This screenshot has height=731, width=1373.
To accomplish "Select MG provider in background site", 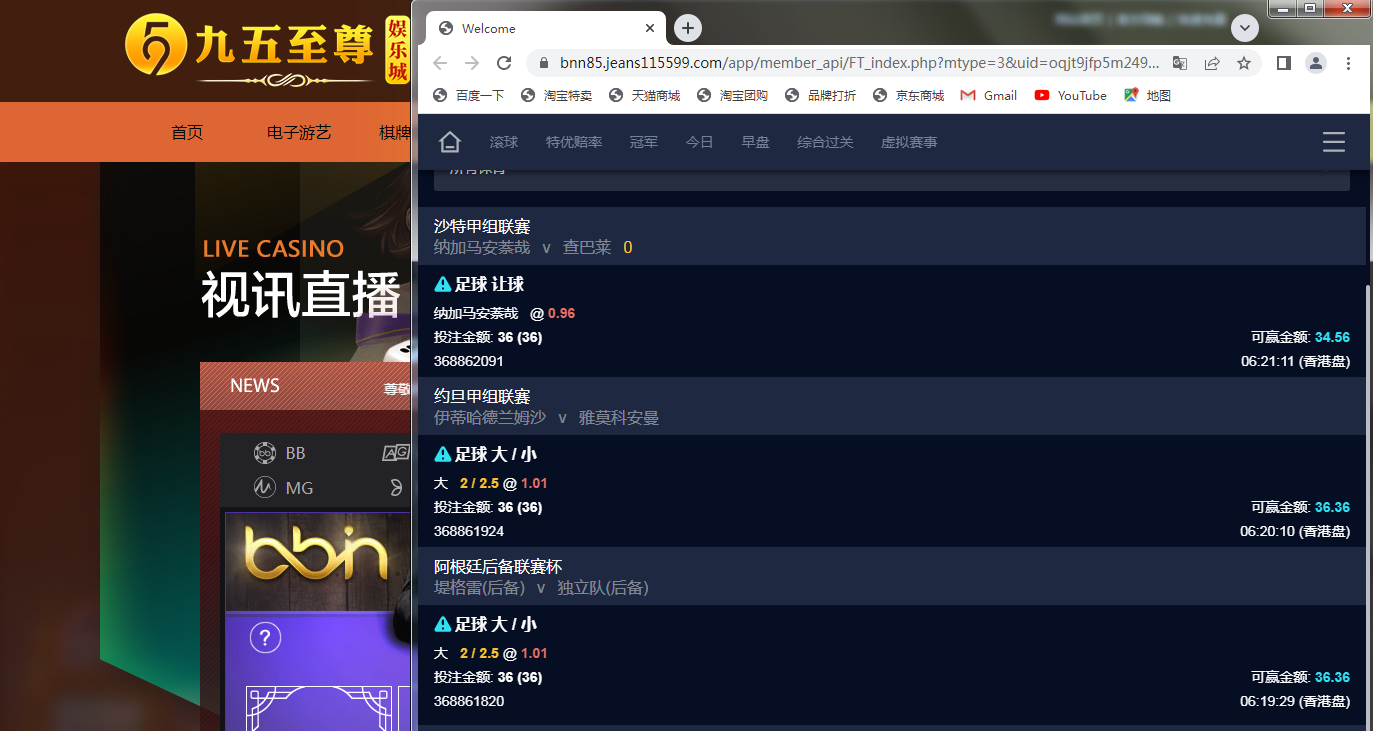I will click(x=284, y=488).
